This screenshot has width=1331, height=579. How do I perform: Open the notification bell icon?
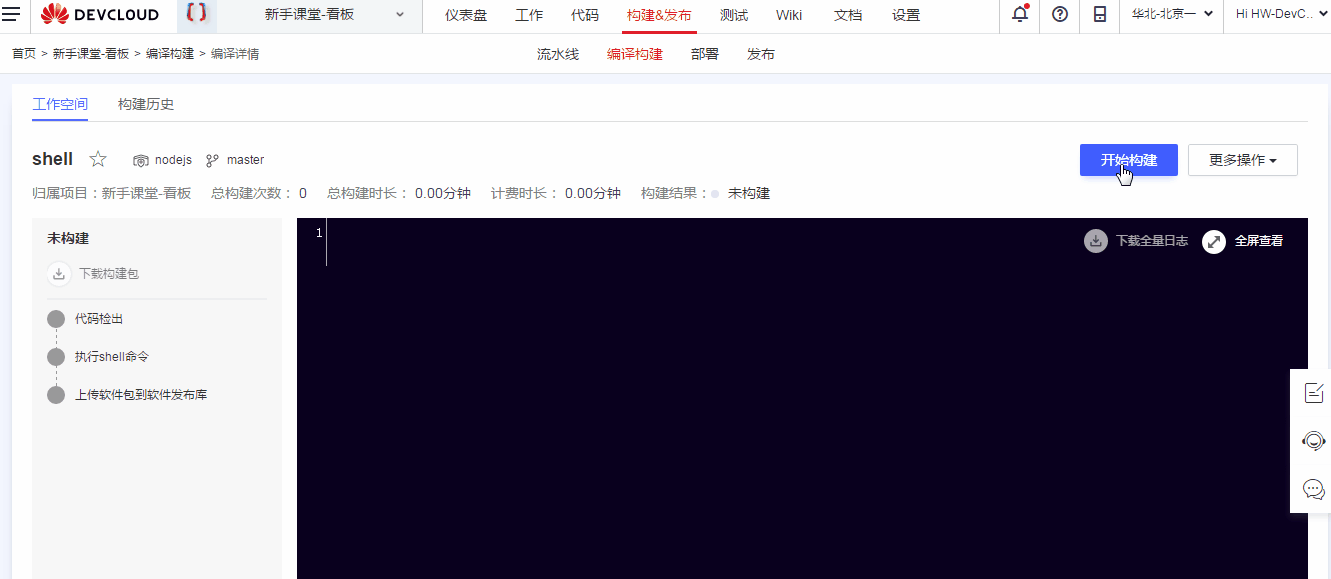1019,16
